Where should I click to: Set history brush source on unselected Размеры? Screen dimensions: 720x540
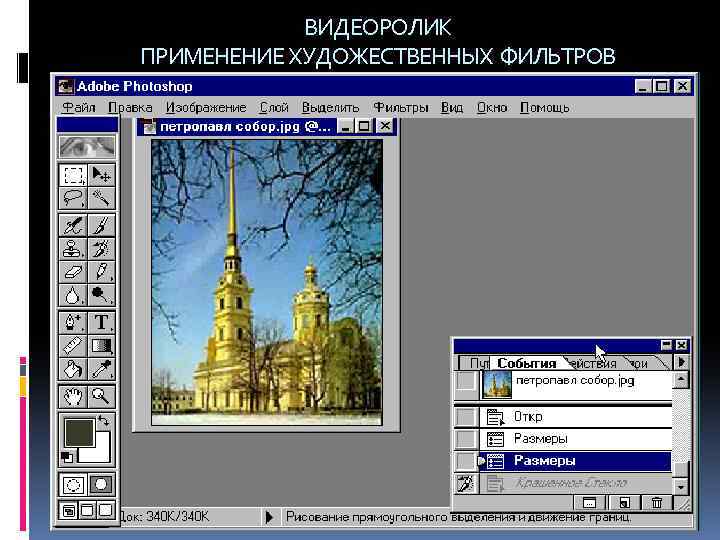coord(466,439)
